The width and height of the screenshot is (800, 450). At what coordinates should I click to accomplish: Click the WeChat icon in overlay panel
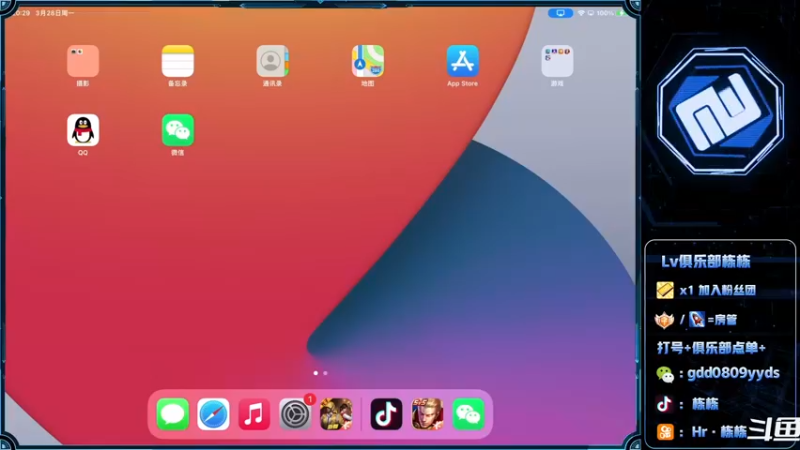[x=665, y=374]
